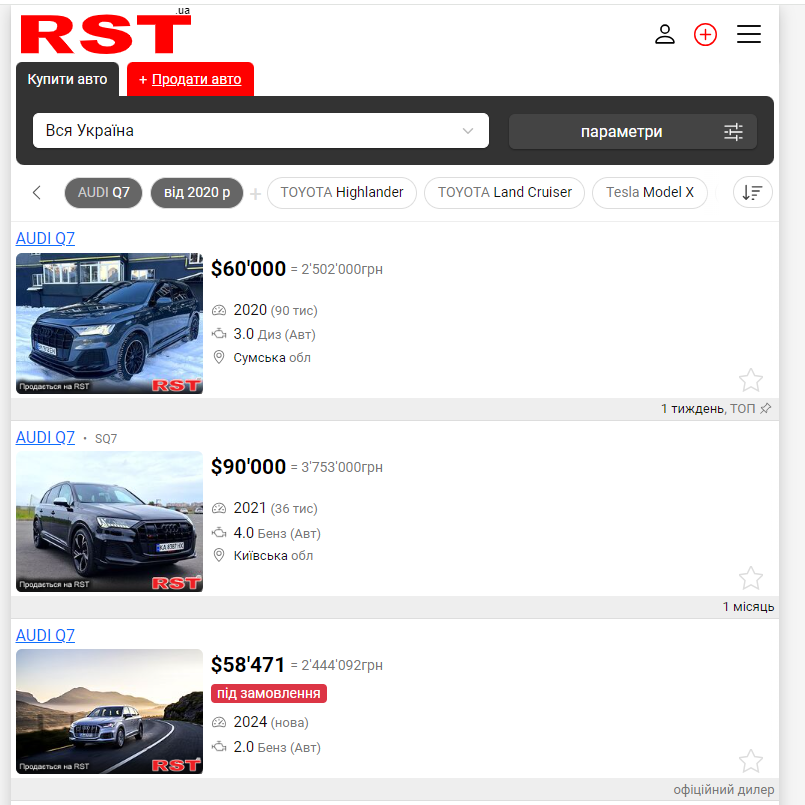
Task: Open the first AUDI Q7 listing link
Action: (x=44, y=238)
